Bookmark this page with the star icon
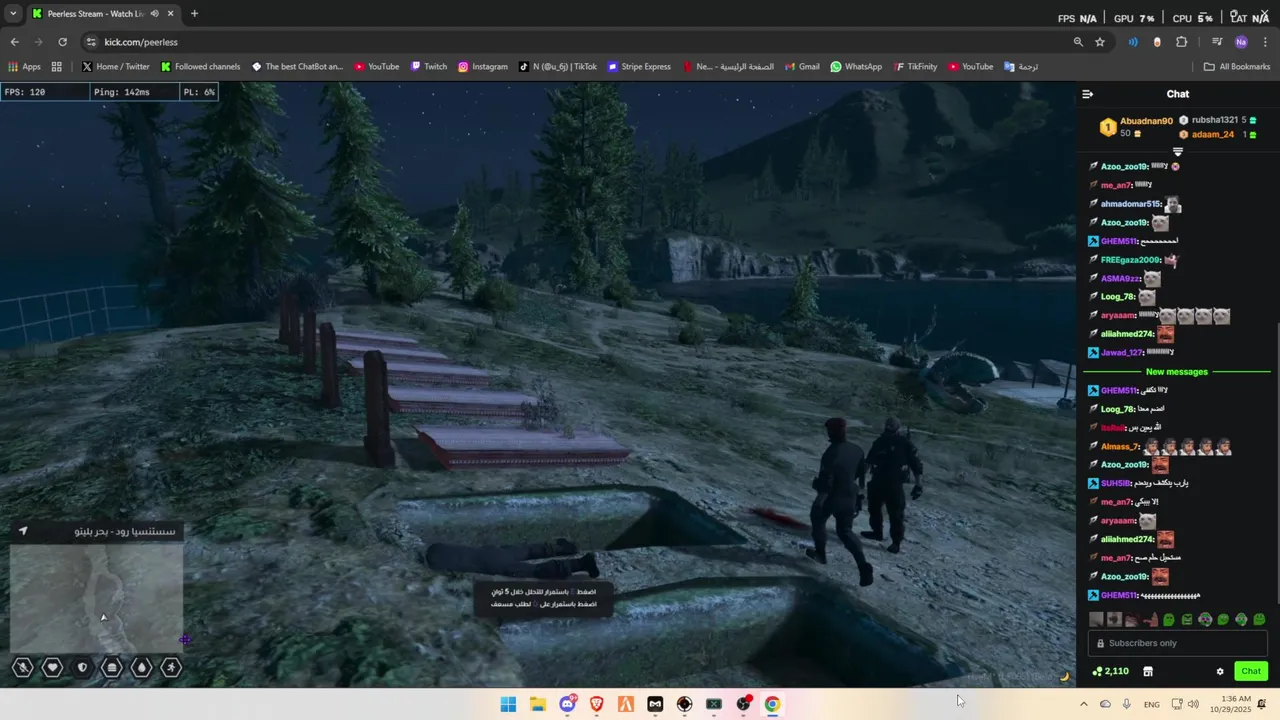Screen dimensions: 1280x720 [1100, 42]
